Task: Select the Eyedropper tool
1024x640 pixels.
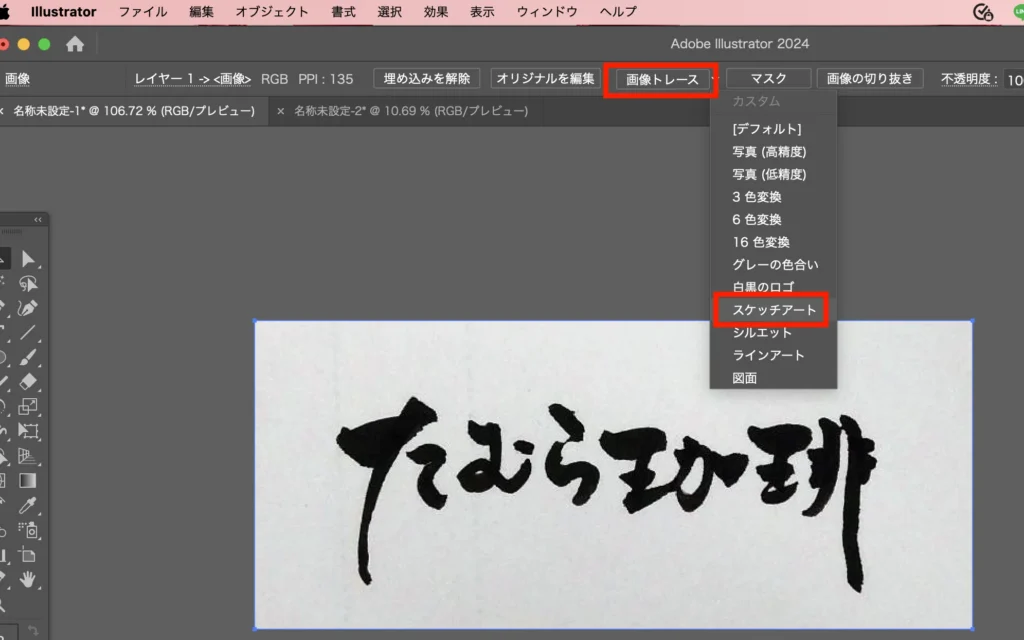Action: tap(28, 505)
